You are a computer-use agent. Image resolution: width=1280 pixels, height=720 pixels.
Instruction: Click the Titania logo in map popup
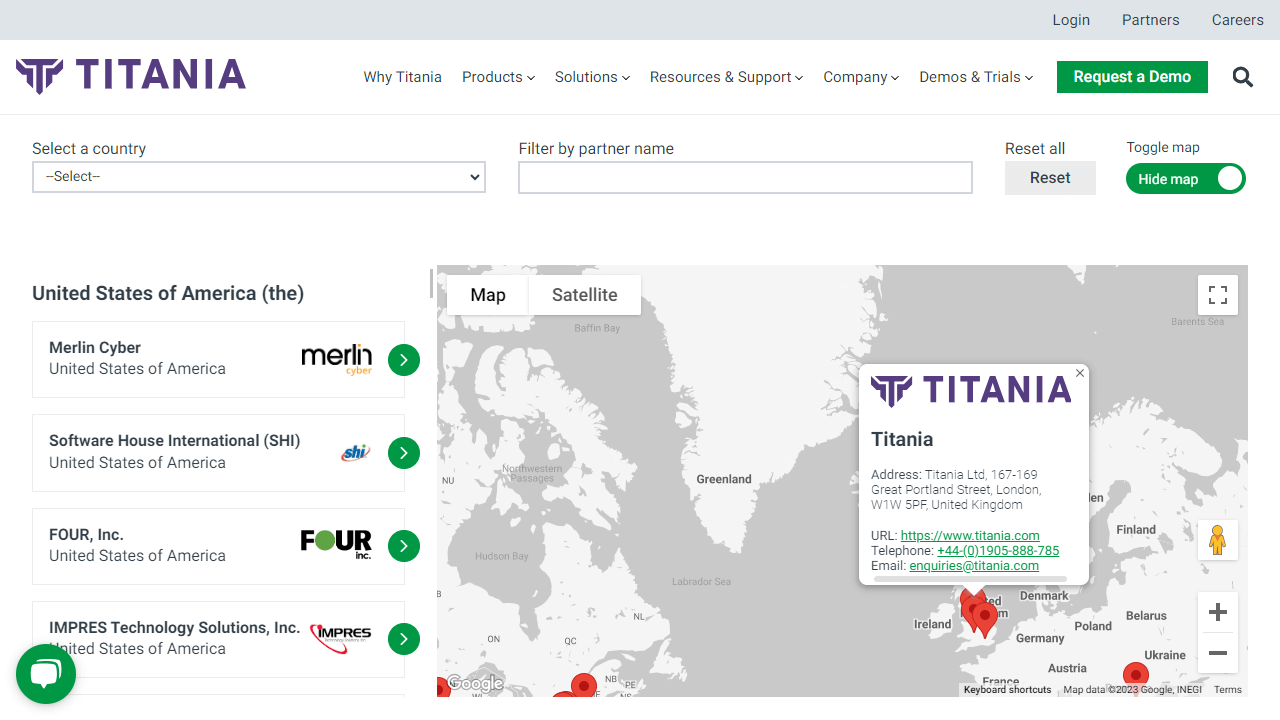point(971,390)
